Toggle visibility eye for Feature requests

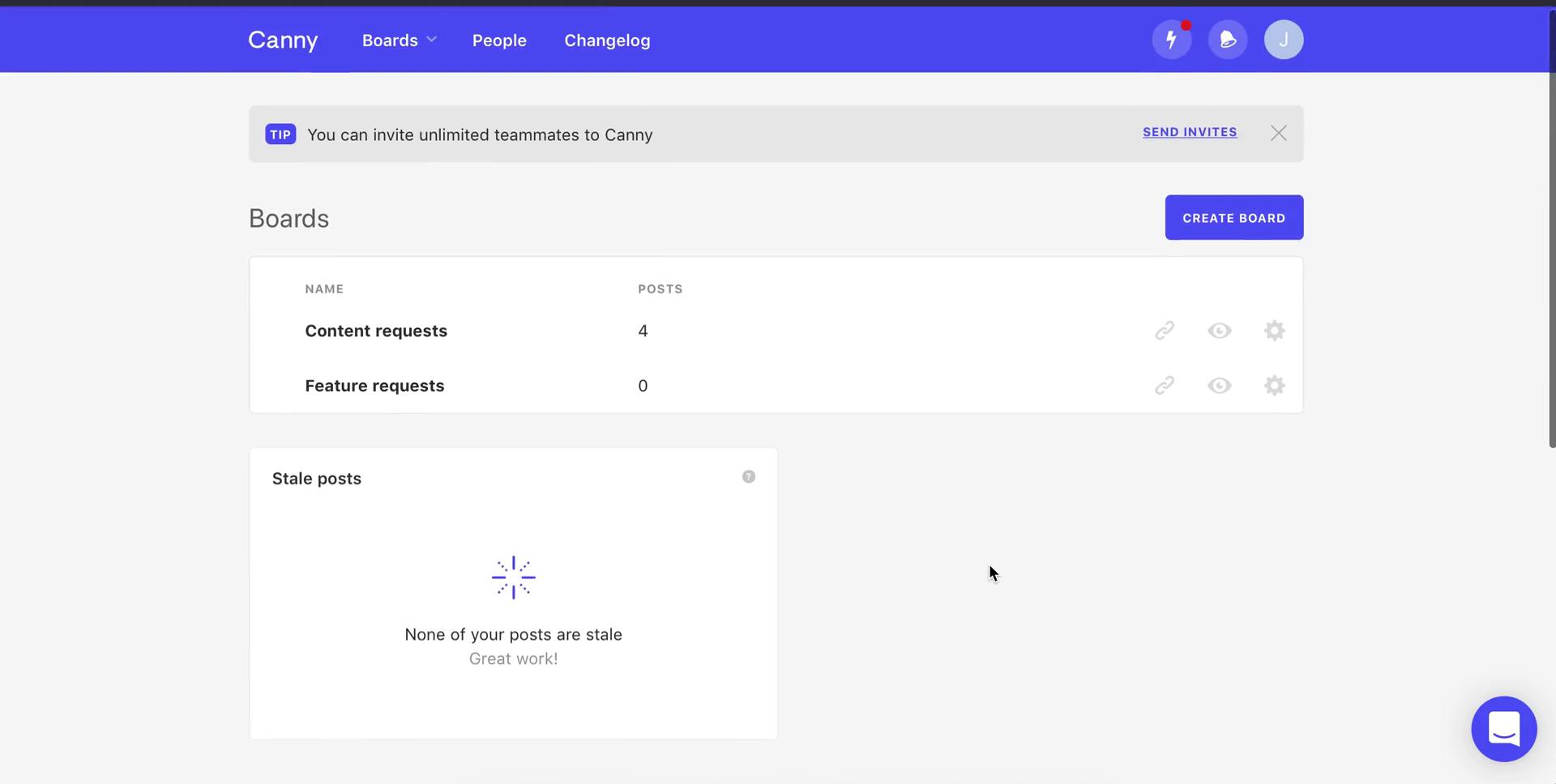pyautogui.click(x=1219, y=386)
